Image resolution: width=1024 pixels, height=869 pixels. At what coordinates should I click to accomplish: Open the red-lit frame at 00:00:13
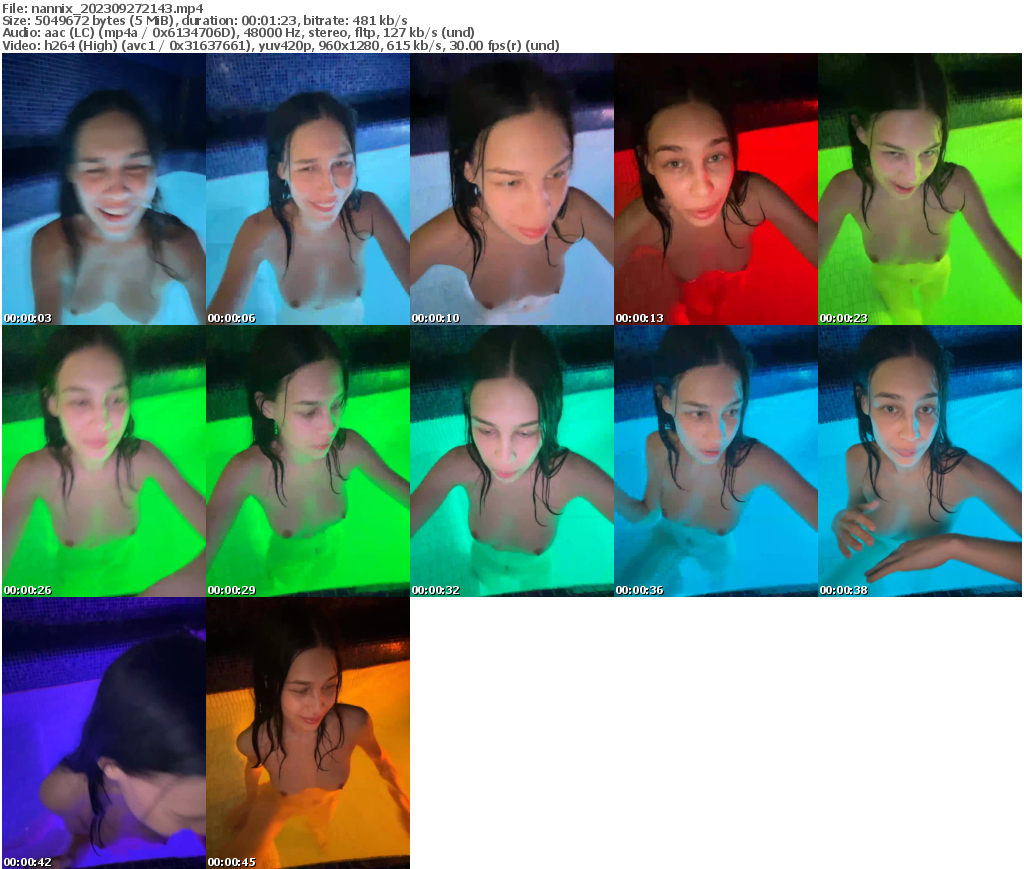(x=718, y=190)
